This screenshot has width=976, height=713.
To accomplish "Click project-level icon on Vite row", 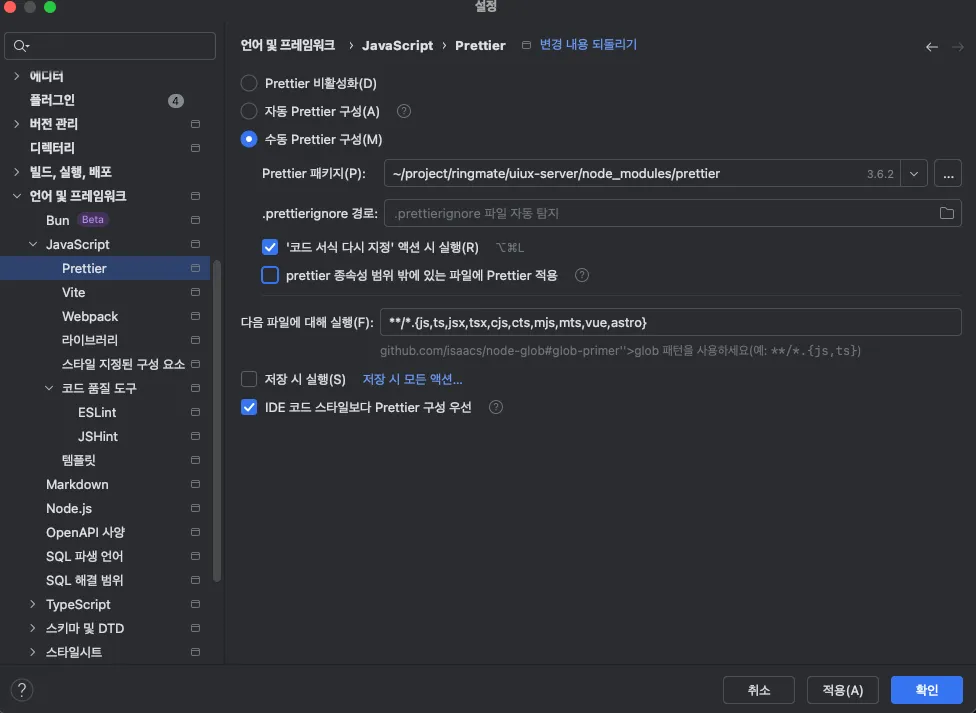I will 195,292.
